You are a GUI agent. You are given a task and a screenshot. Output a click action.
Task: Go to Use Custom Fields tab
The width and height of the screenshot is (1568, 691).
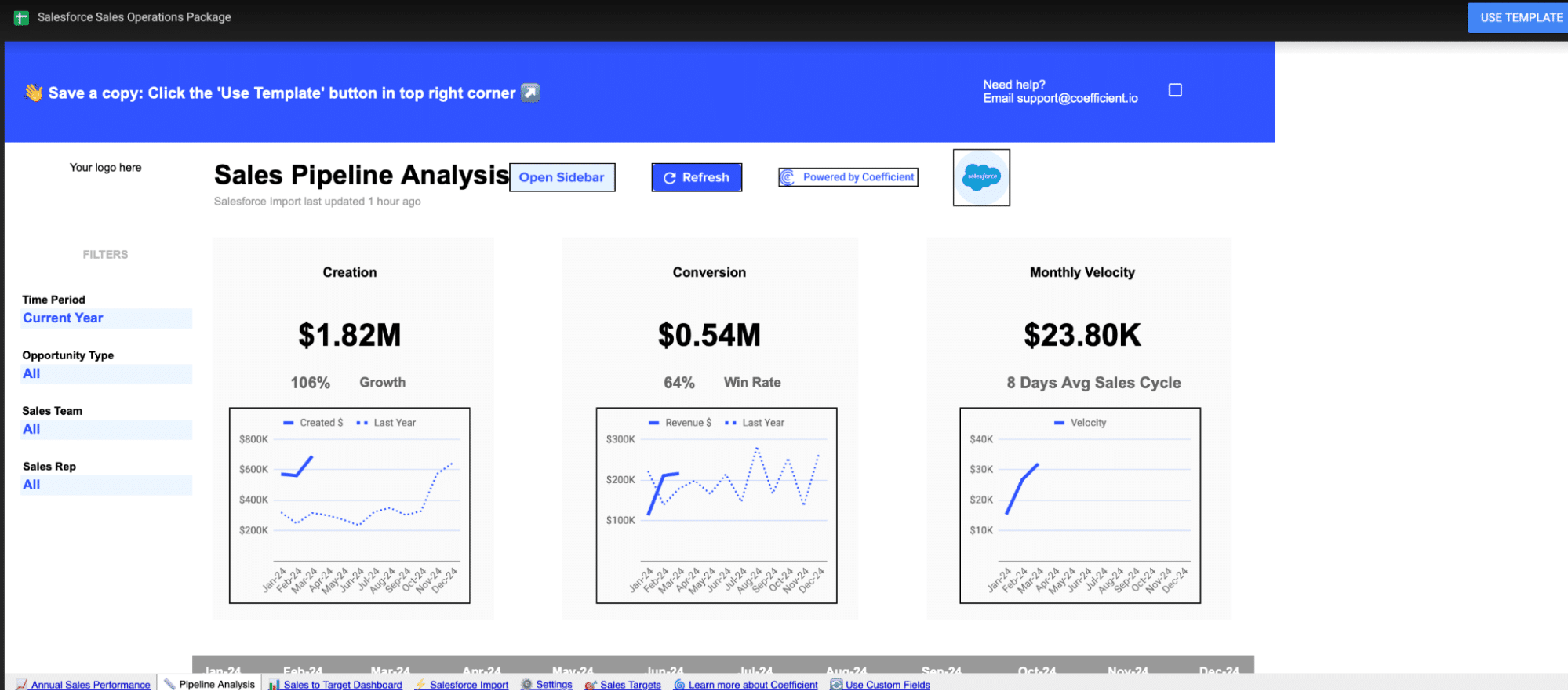tap(887, 684)
